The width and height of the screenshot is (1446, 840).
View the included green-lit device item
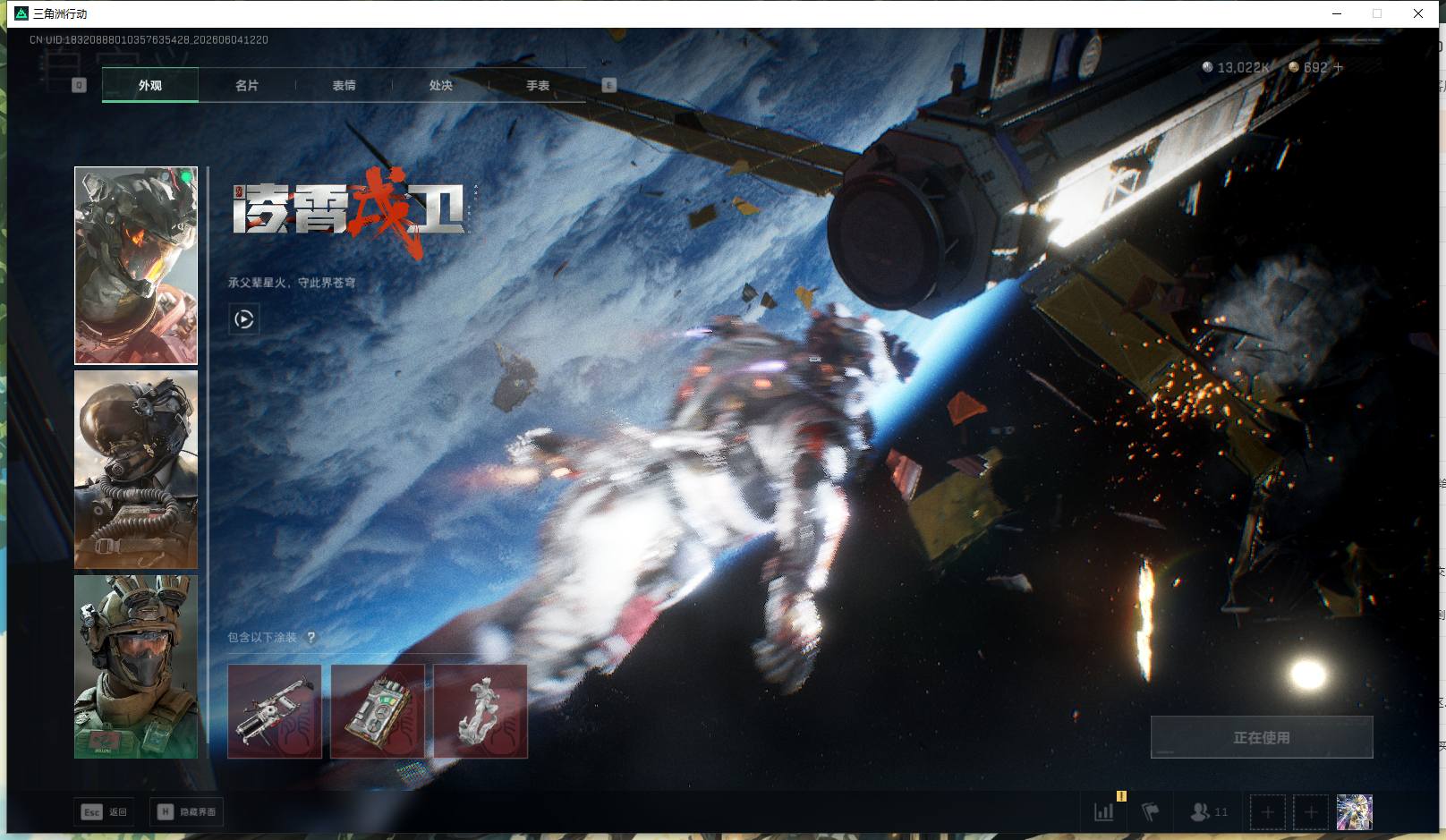pos(378,711)
